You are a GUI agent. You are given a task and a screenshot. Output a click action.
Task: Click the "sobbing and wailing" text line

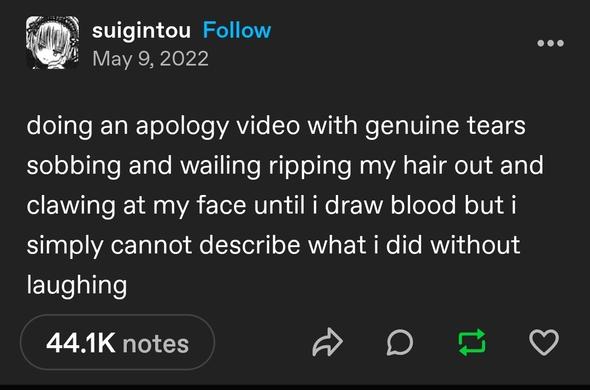285,166
